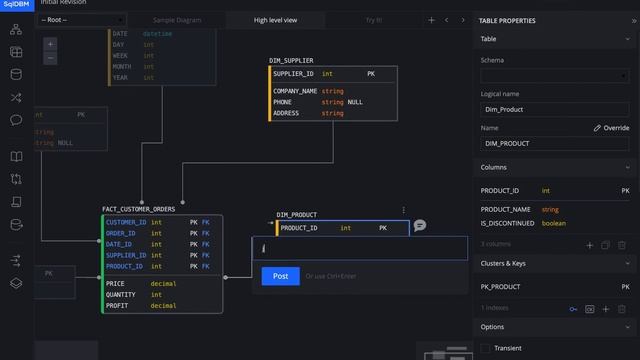The height and width of the screenshot is (360, 640).
Task: Open the documentation book sidebar icon
Action: (16, 156)
